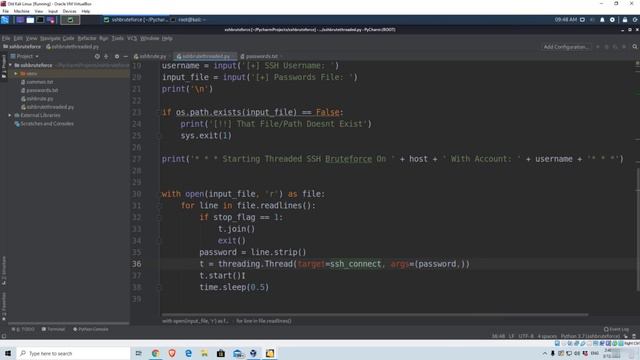Expand the venv folder arrow

pyautogui.click(x=16, y=73)
